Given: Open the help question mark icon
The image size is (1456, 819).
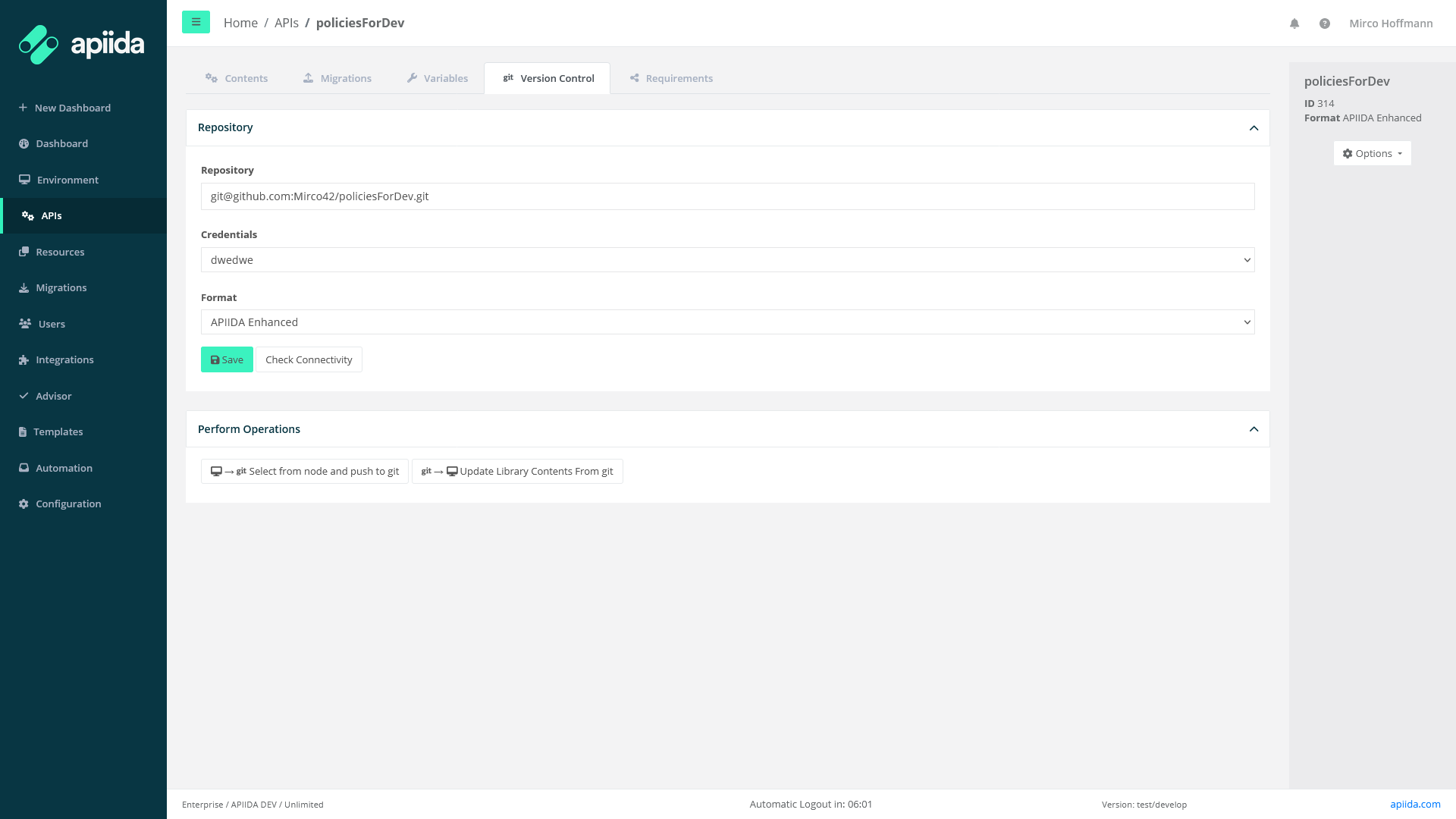Looking at the screenshot, I should pos(1324,24).
